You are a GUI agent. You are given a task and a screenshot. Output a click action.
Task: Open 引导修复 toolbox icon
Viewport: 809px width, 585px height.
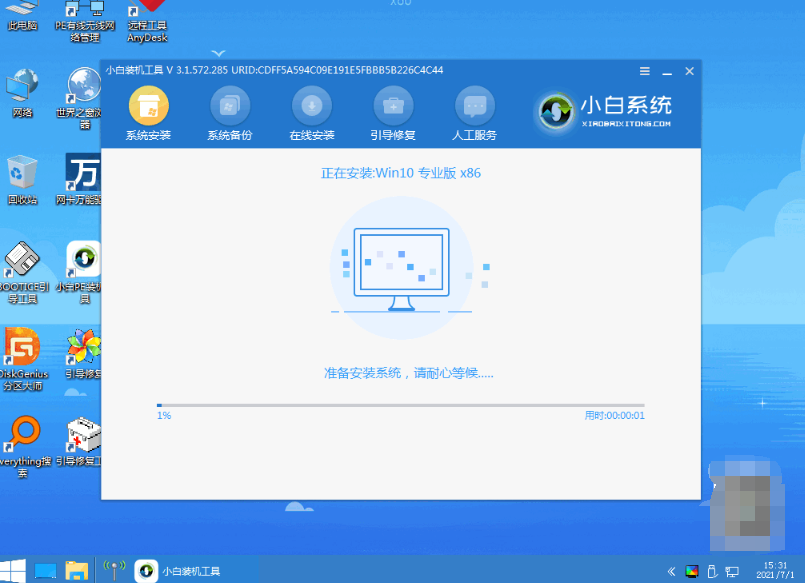pos(393,106)
